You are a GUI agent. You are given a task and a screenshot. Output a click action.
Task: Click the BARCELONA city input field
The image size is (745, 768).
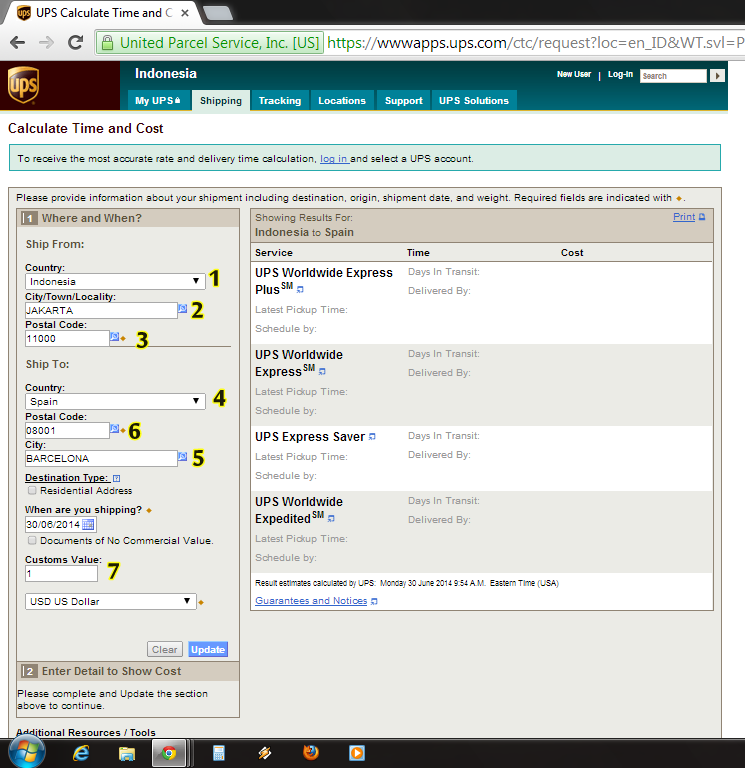101,458
